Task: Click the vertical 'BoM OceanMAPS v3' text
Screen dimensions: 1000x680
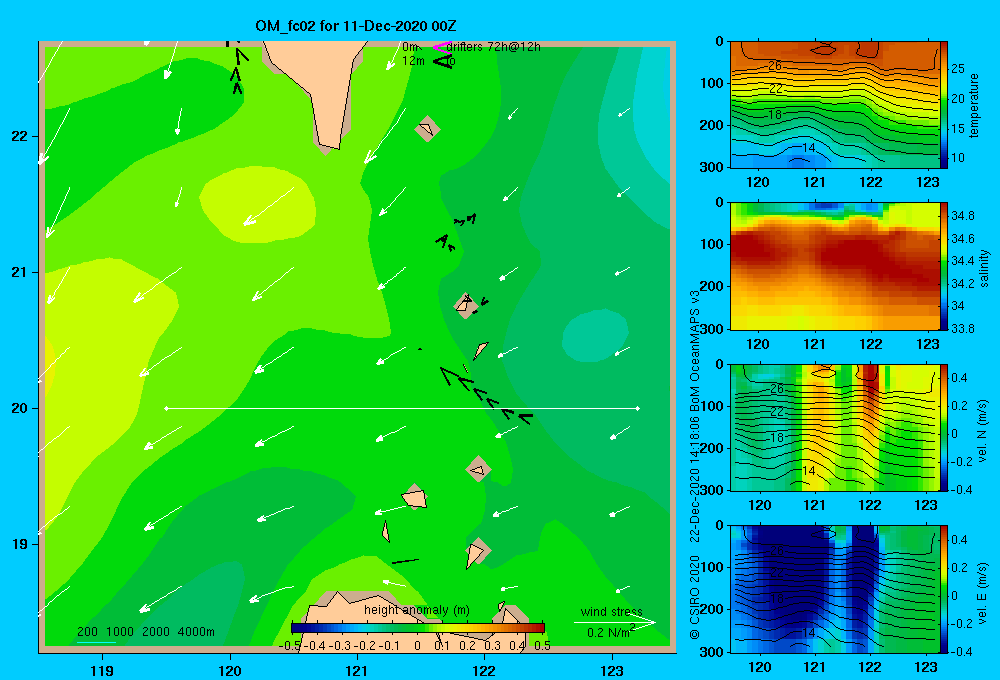Action: [x=695, y=343]
